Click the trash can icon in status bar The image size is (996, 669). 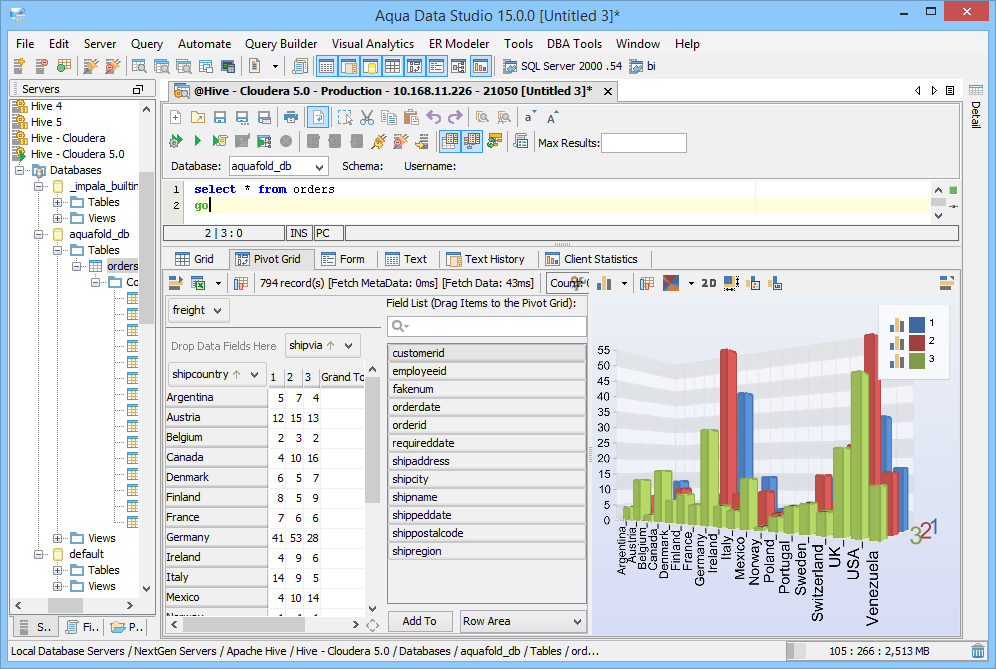click(978, 651)
